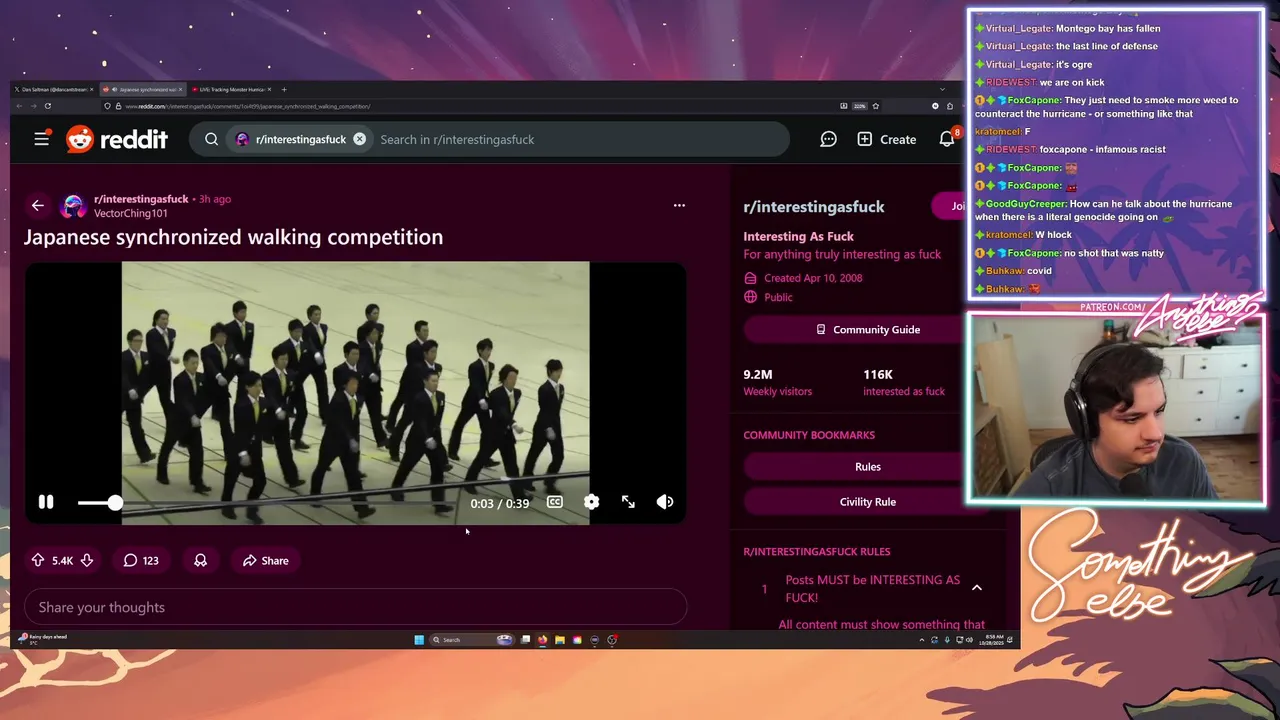Open the Community Guide
Viewport: 1280px width, 720px height.
(867, 329)
